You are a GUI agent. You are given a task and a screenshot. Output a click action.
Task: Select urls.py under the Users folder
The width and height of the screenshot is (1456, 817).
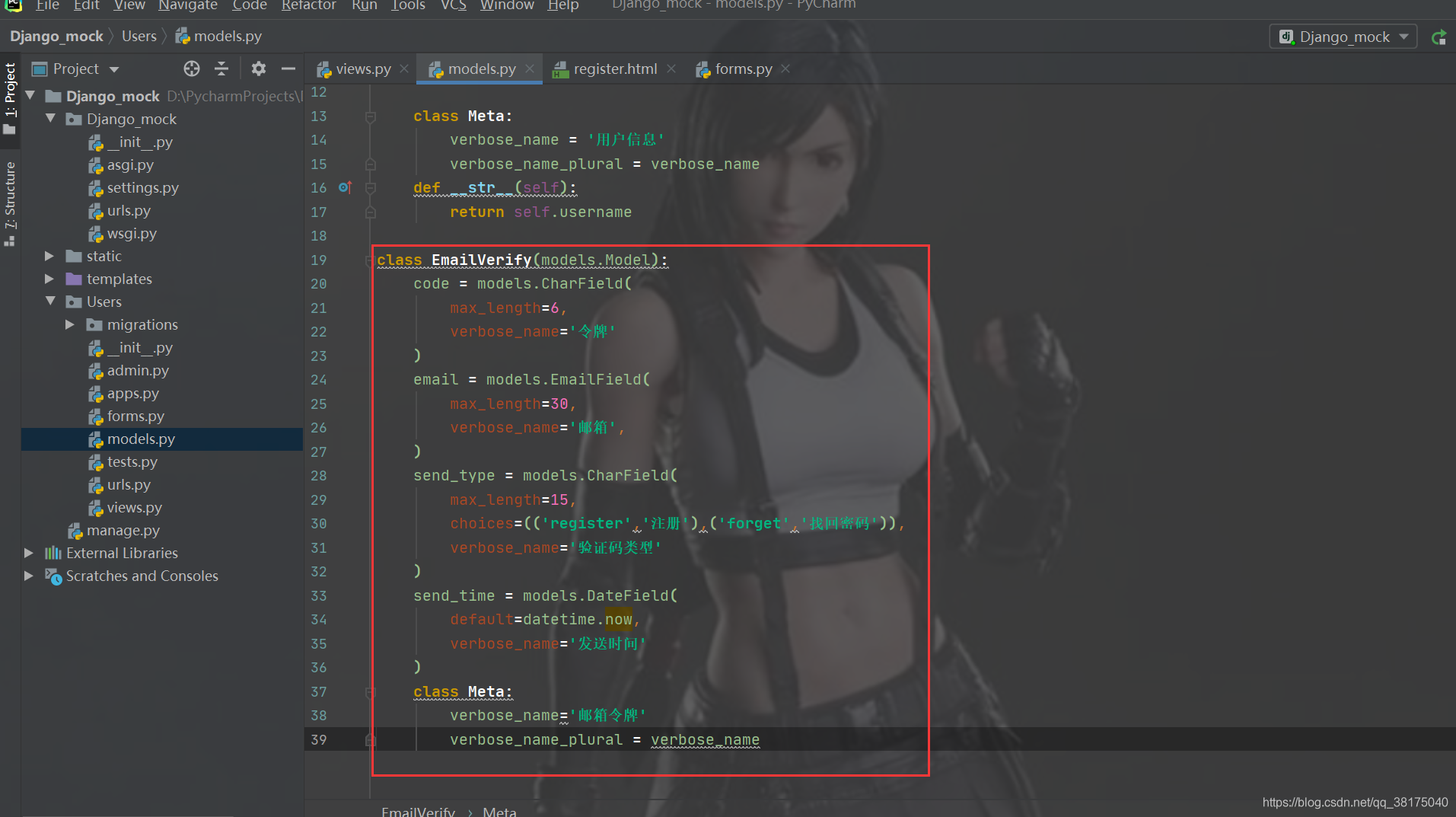point(129,484)
